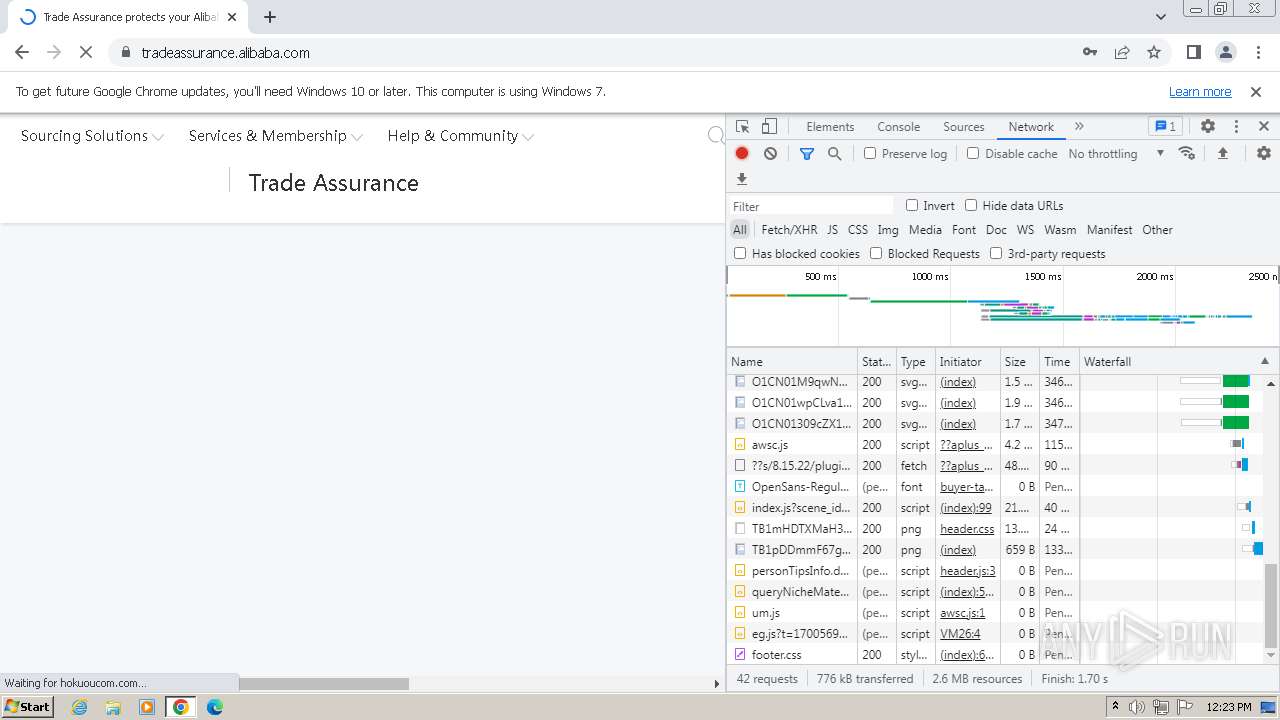
Task: Click the page back arrow
Action: (22, 53)
